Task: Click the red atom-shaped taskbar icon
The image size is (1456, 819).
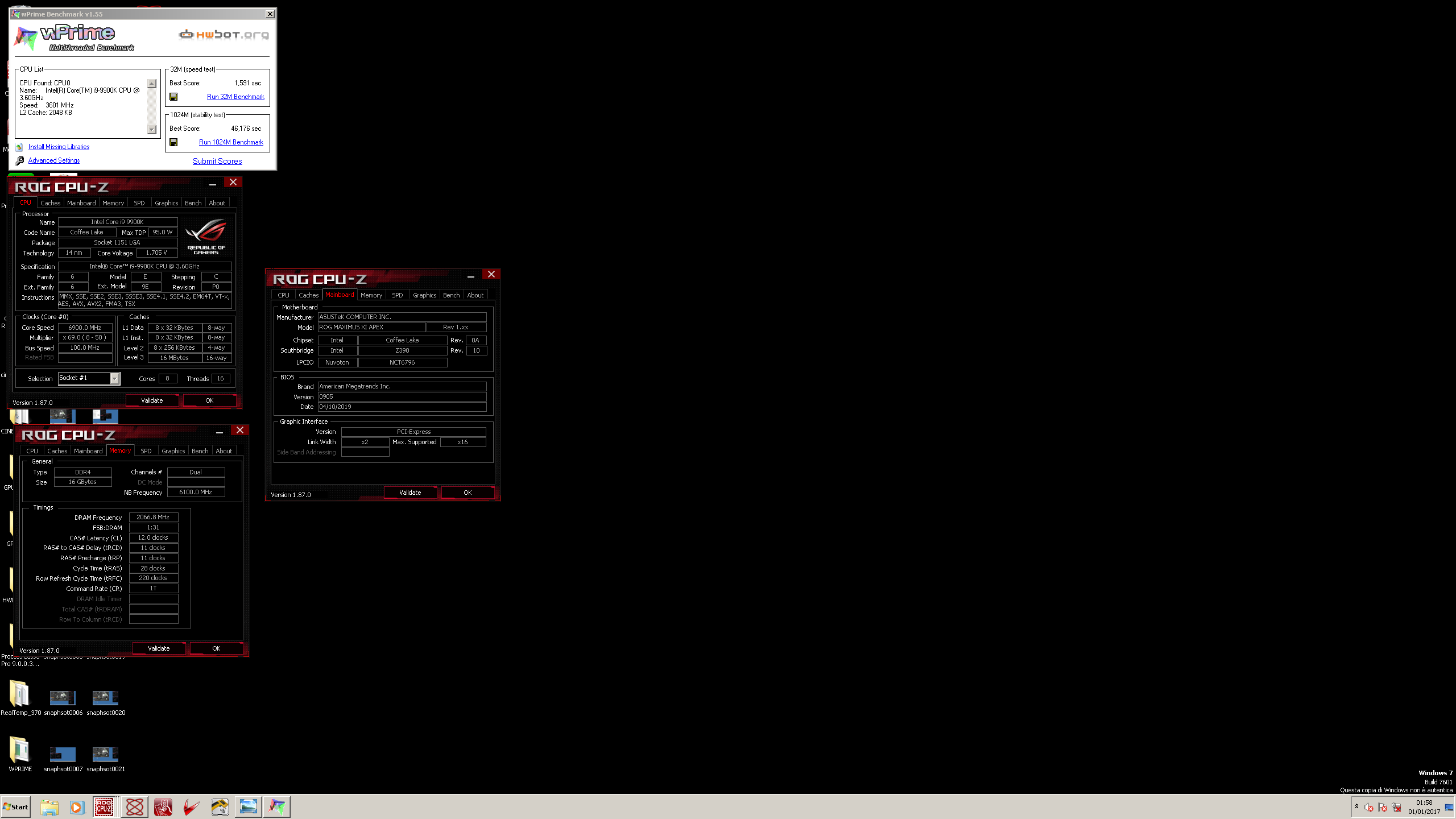Action: [x=135, y=806]
